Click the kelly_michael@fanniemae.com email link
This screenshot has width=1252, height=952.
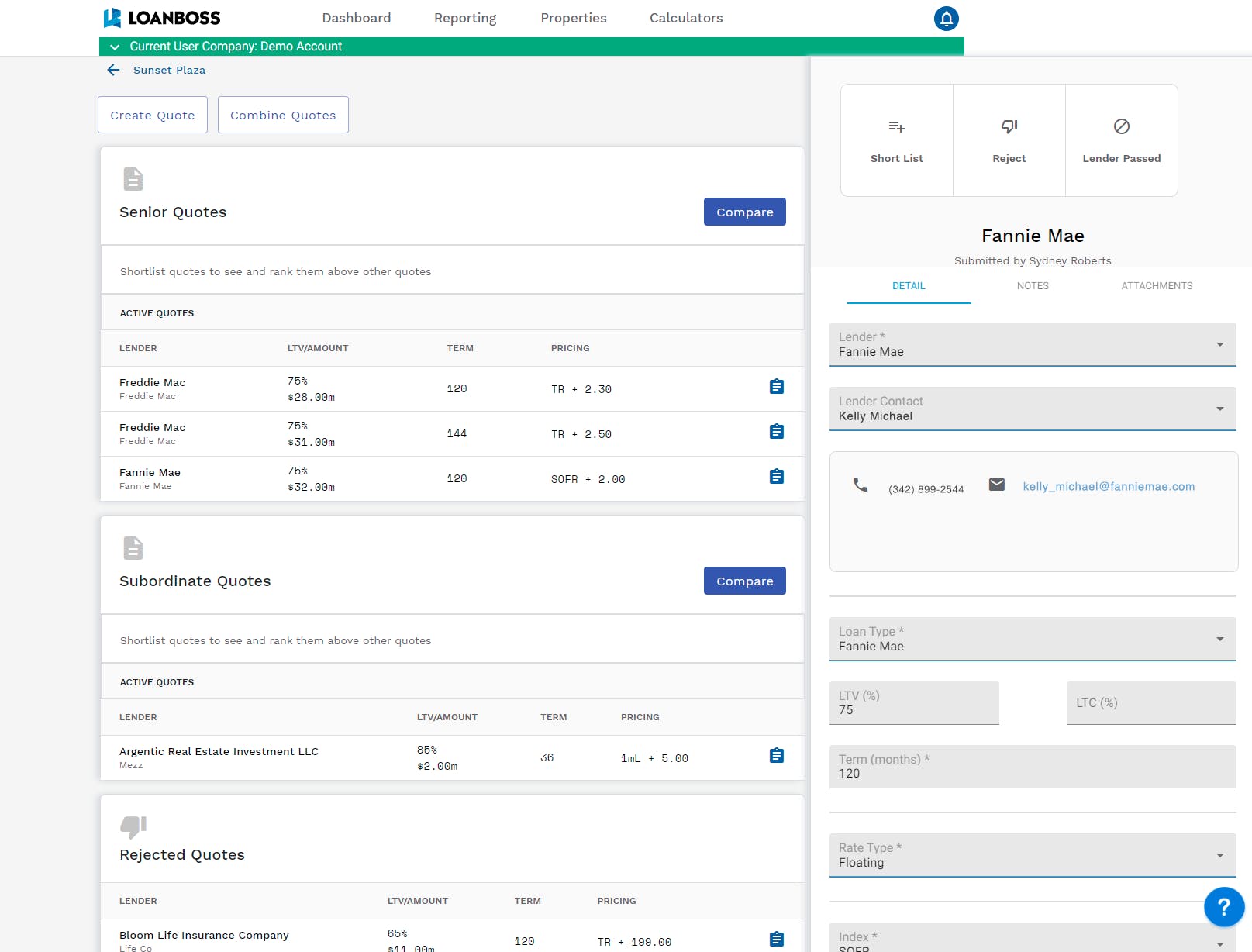[x=1109, y=486]
